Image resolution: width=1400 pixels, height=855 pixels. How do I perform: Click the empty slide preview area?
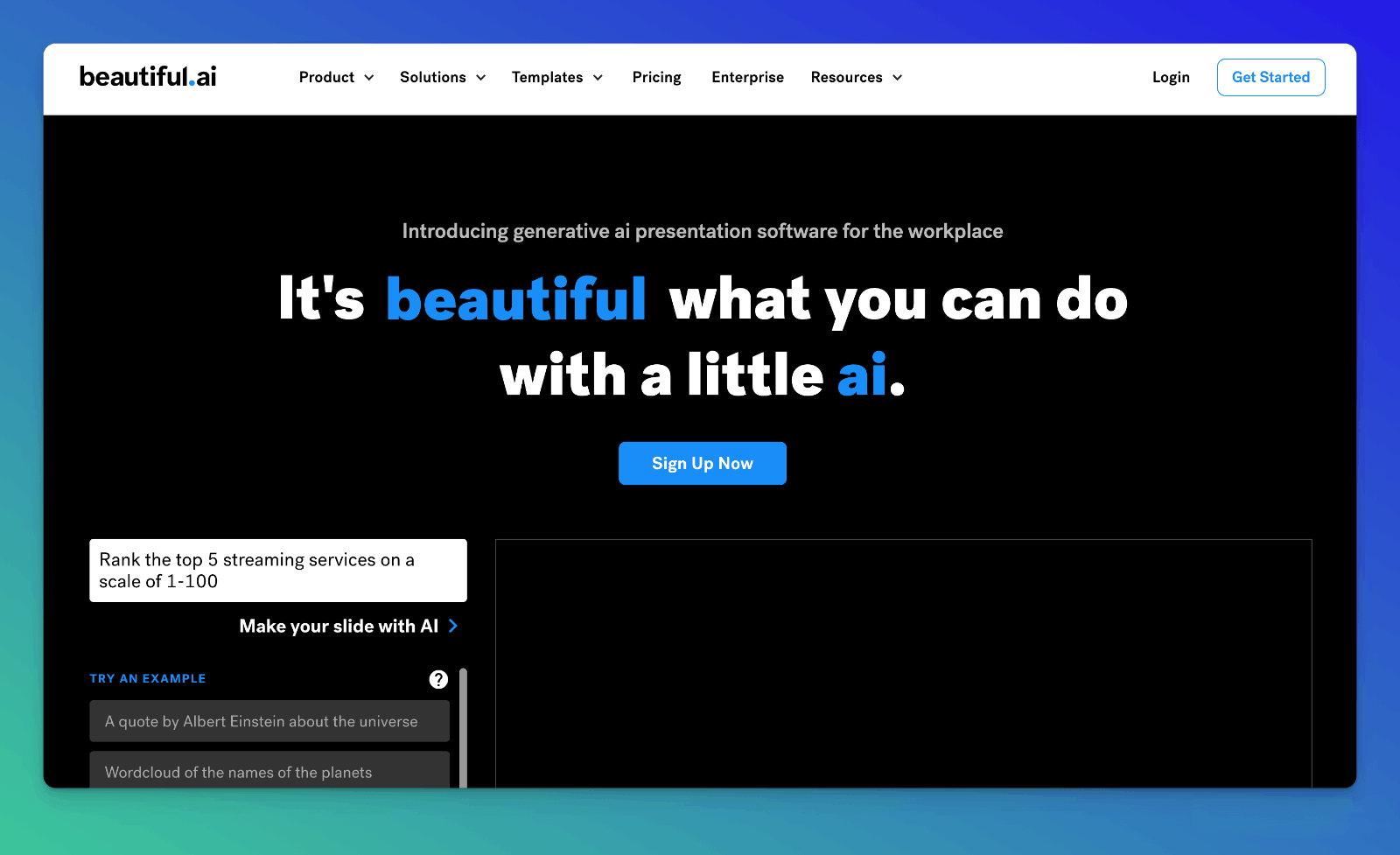coord(904,663)
